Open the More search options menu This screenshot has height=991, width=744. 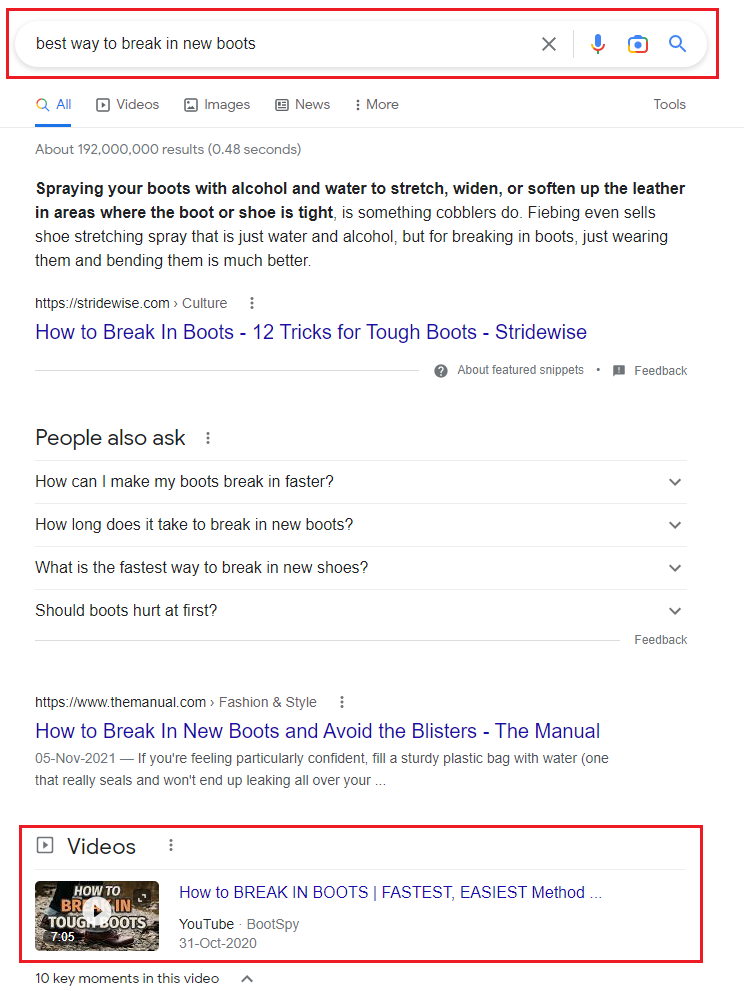point(376,105)
